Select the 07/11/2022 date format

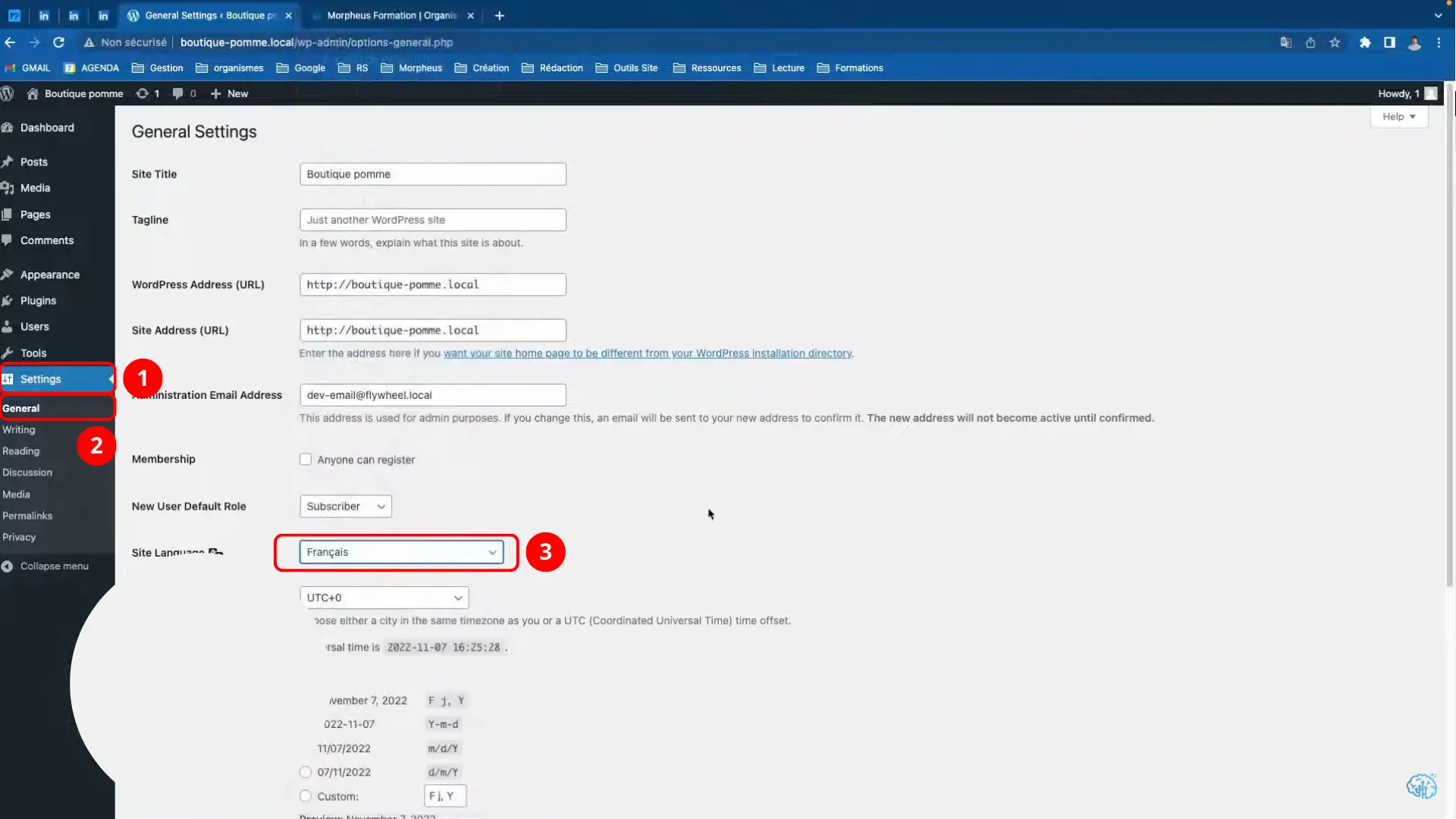pyautogui.click(x=306, y=771)
